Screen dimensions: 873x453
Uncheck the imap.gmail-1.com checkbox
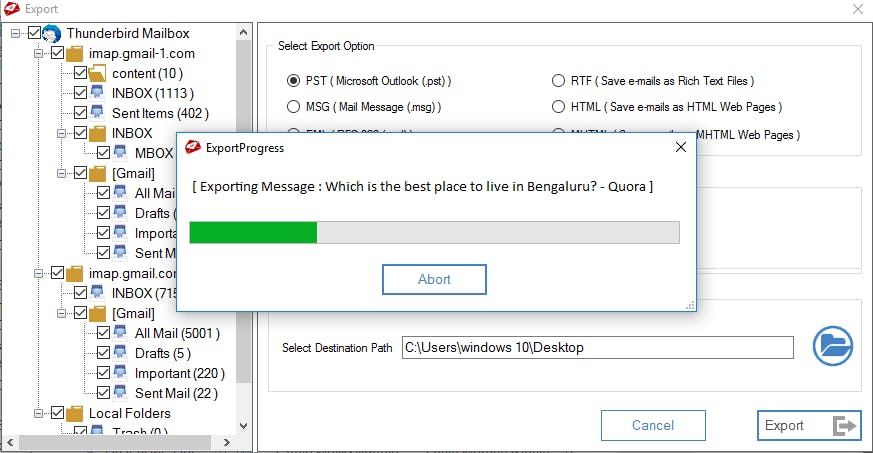[x=57, y=53]
